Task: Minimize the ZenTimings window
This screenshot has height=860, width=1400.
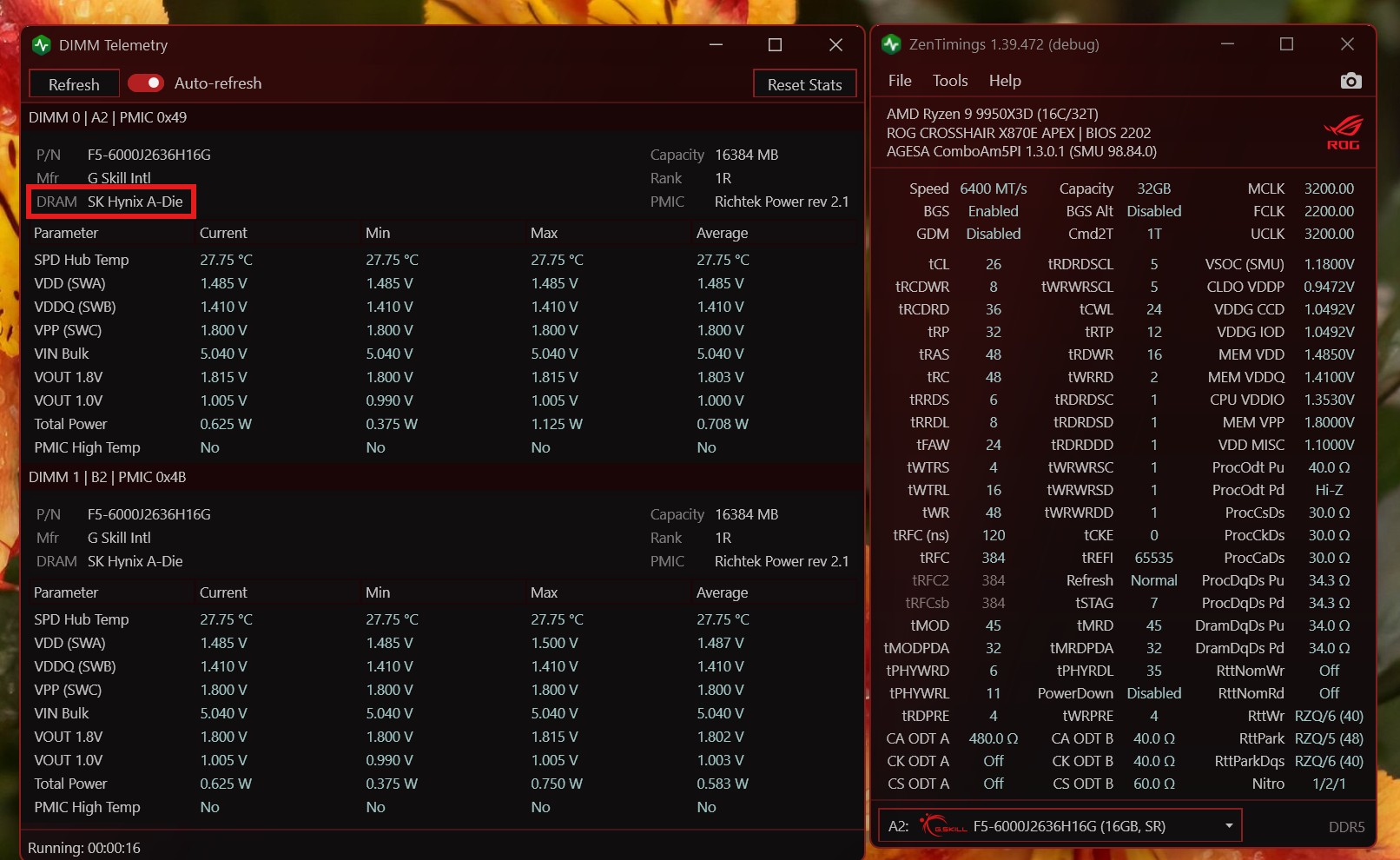Action: click(x=1227, y=44)
